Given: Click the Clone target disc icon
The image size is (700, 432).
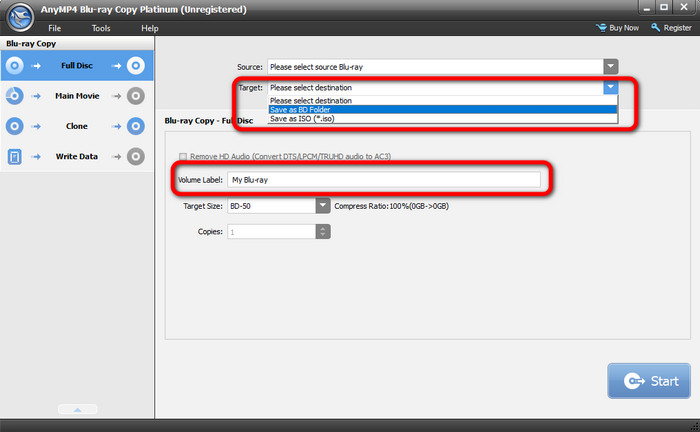Looking at the screenshot, I should click(x=136, y=126).
